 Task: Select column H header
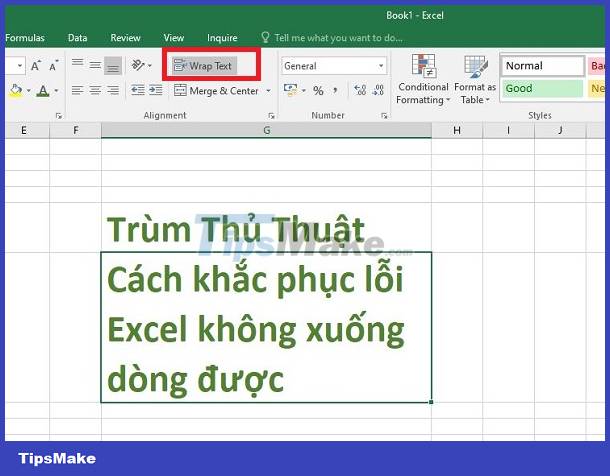tap(457, 130)
